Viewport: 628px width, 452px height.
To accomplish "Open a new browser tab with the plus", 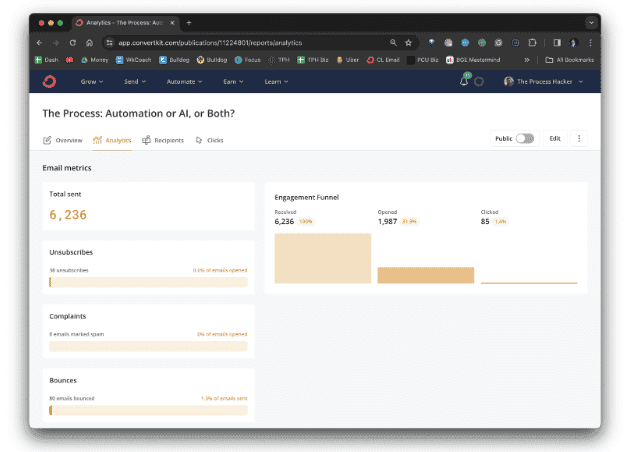I will tap(189, 23).
